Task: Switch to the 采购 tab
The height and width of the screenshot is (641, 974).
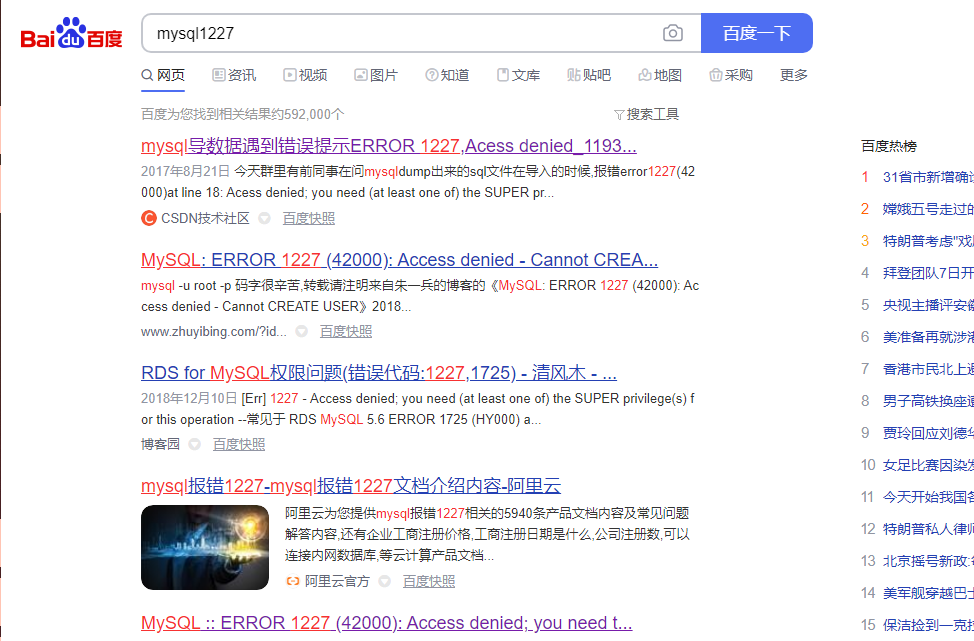Action: pos(731,75)
